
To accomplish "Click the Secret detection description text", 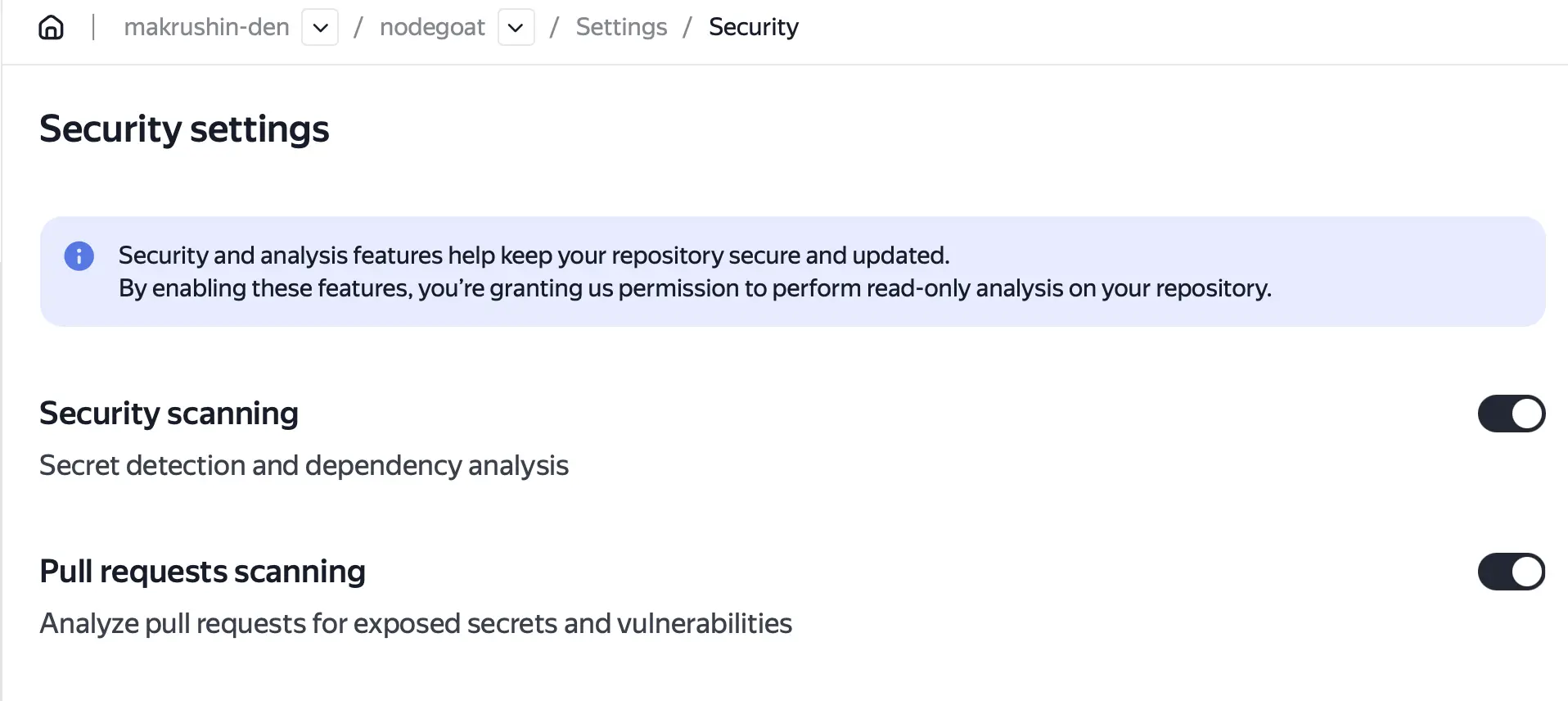I will pos(304,465).
